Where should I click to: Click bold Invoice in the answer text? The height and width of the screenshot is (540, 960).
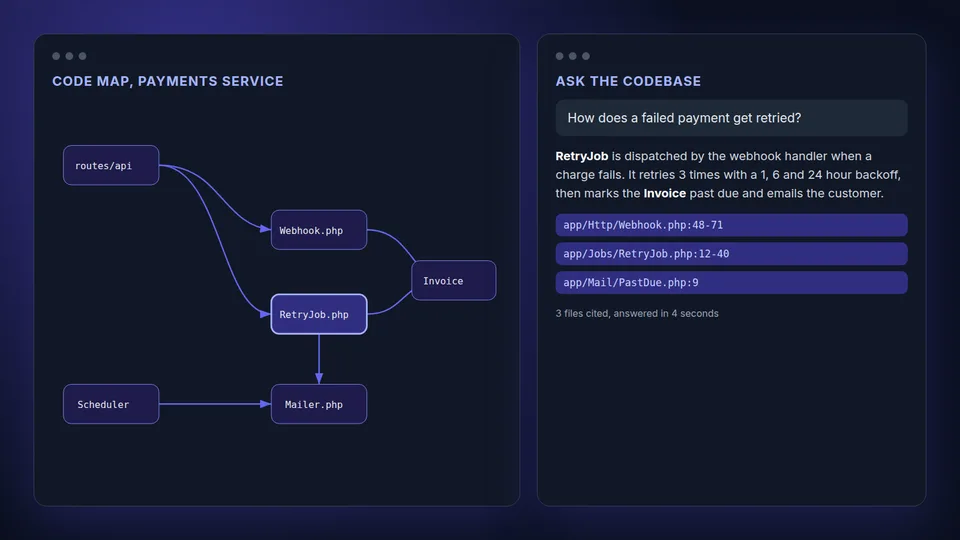[x=664, y=193]
